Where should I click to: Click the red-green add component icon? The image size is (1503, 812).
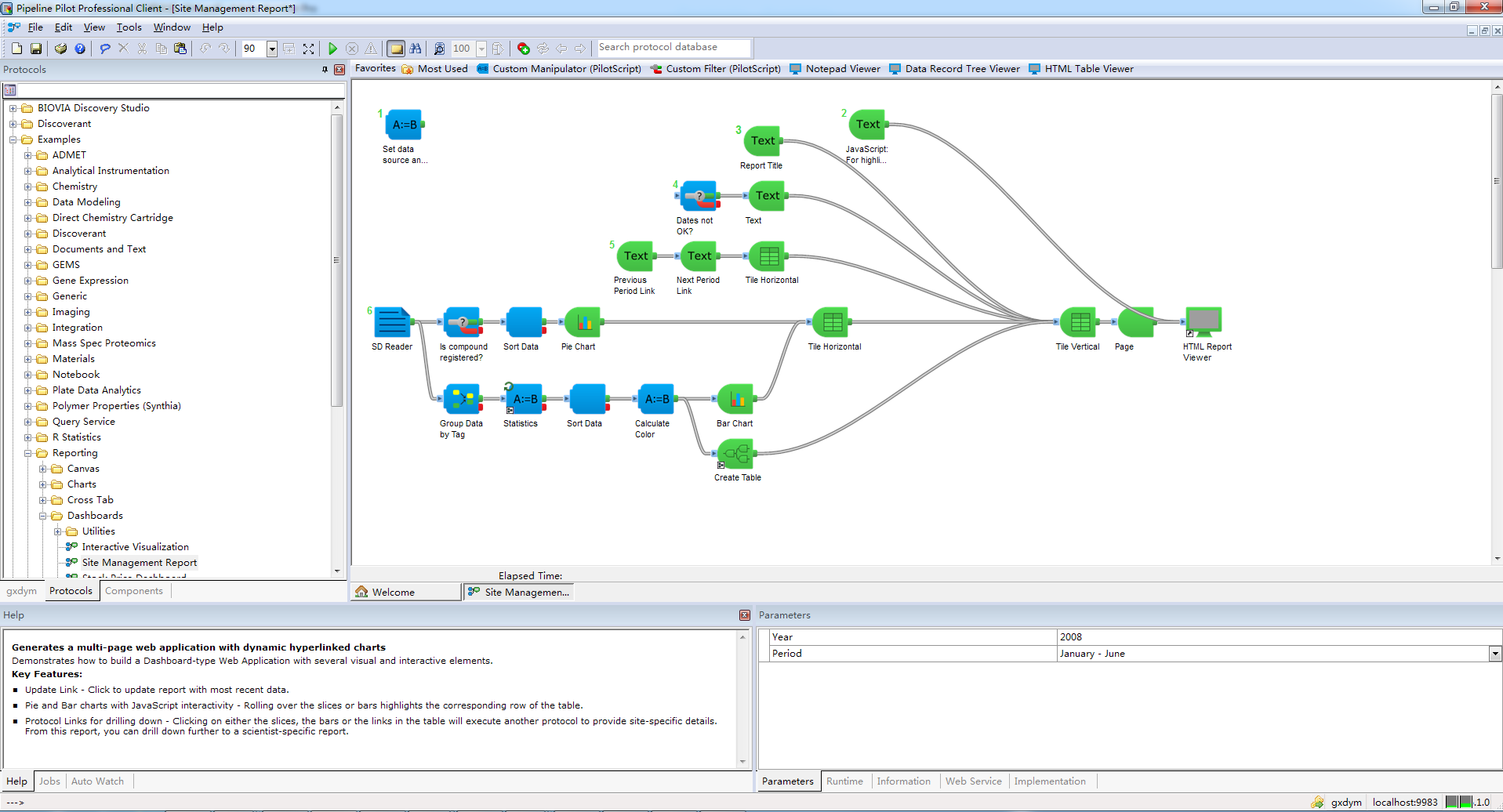(x=524, y=49)
